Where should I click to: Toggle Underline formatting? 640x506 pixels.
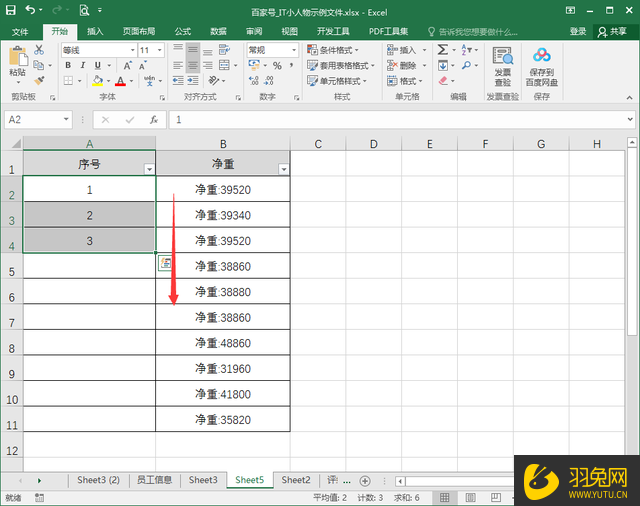(x=98, y=65)
